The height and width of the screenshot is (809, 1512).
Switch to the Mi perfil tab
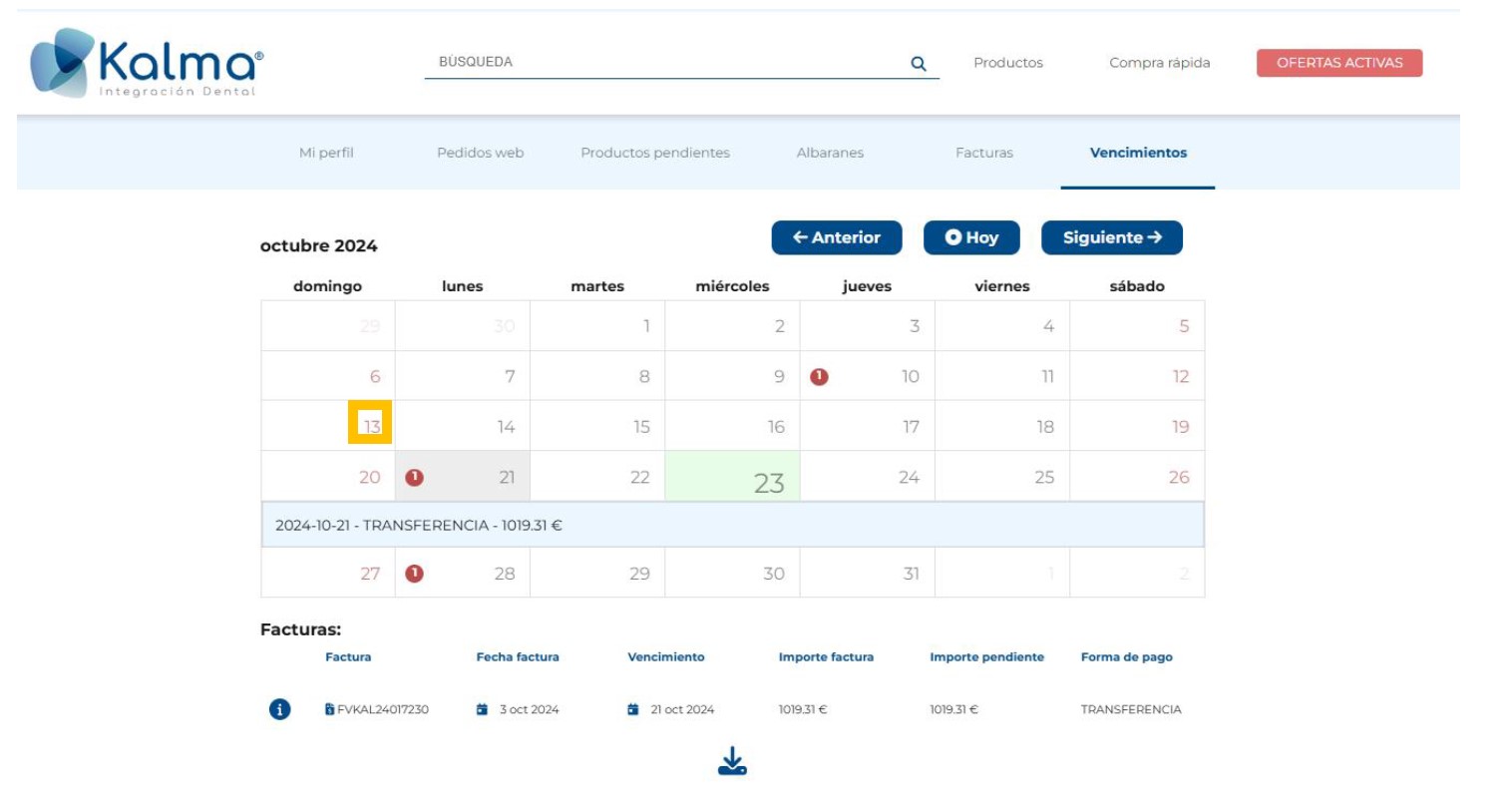(326, 153)
